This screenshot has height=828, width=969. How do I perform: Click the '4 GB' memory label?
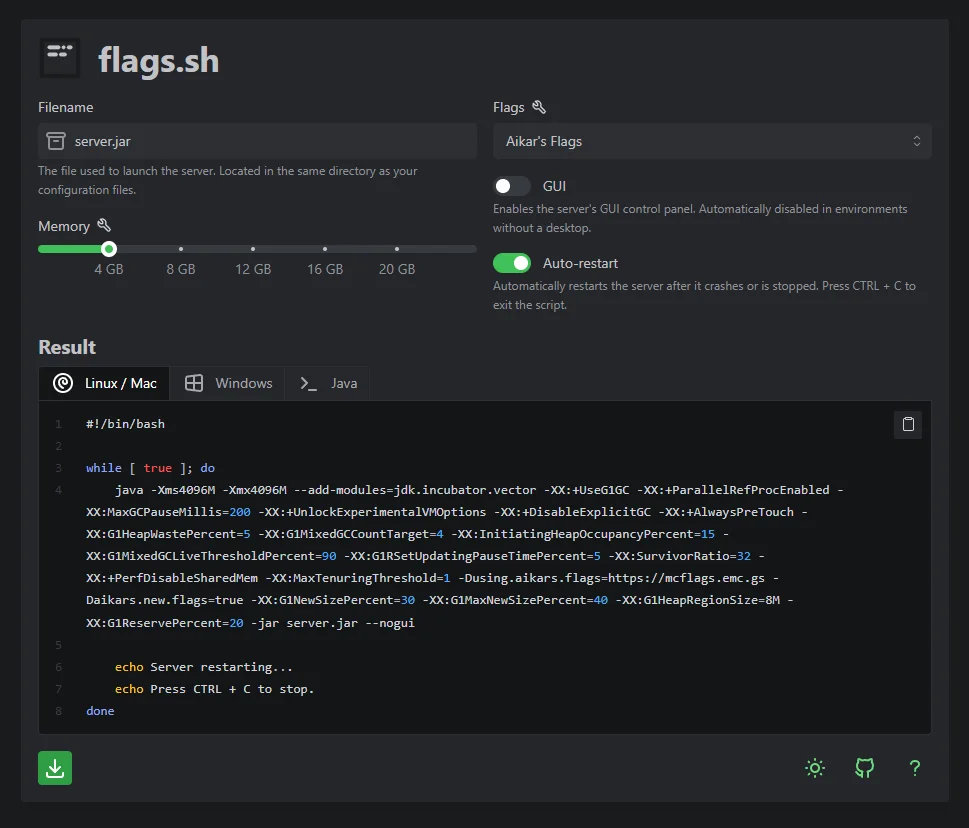click(x=109, y=269)
